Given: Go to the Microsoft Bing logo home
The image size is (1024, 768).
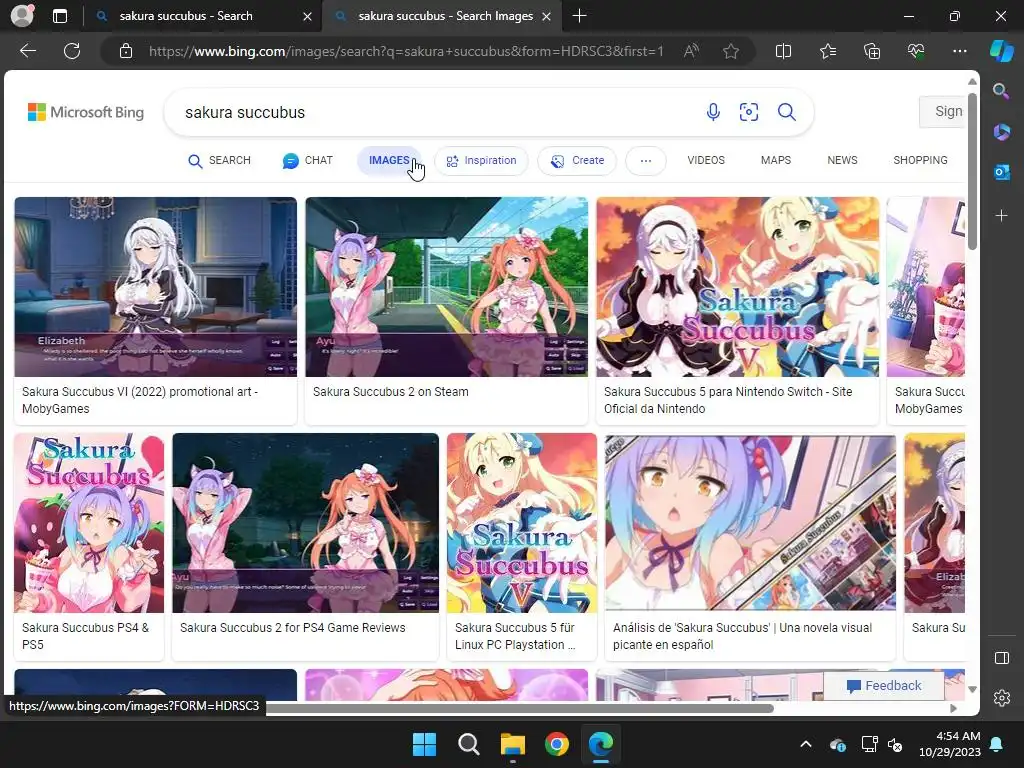Looking at the screenshot, I should click(86, 112).
